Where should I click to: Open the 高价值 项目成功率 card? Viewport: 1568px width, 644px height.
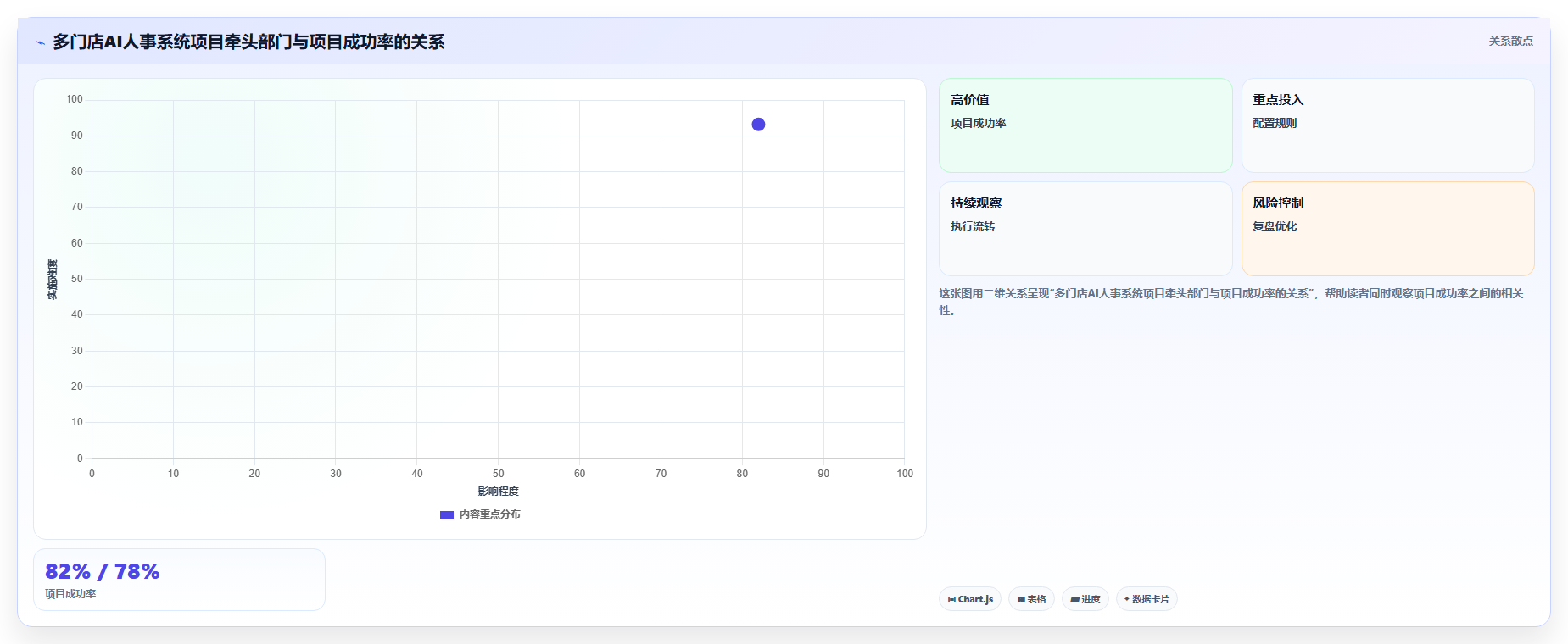coord(1085,125)
